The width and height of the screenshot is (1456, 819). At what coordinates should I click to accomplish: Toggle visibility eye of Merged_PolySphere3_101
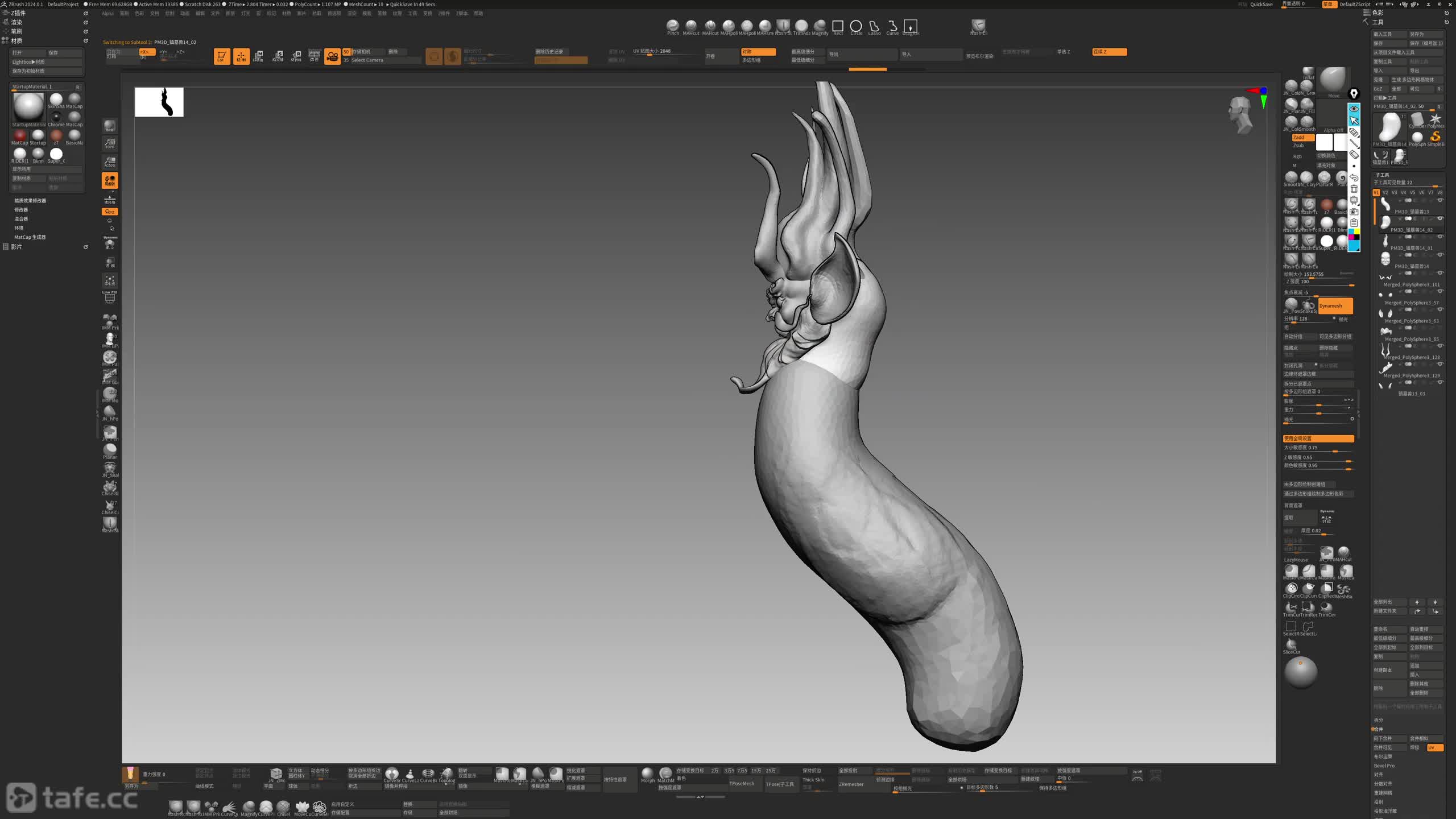[1440, 274]
